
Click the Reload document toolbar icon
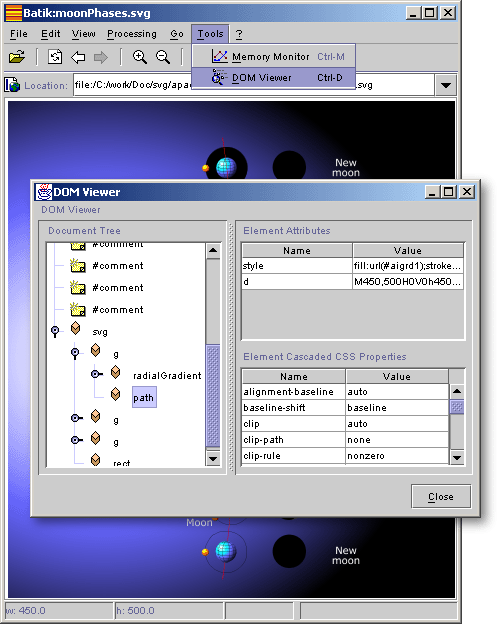[x=55, y=57]
